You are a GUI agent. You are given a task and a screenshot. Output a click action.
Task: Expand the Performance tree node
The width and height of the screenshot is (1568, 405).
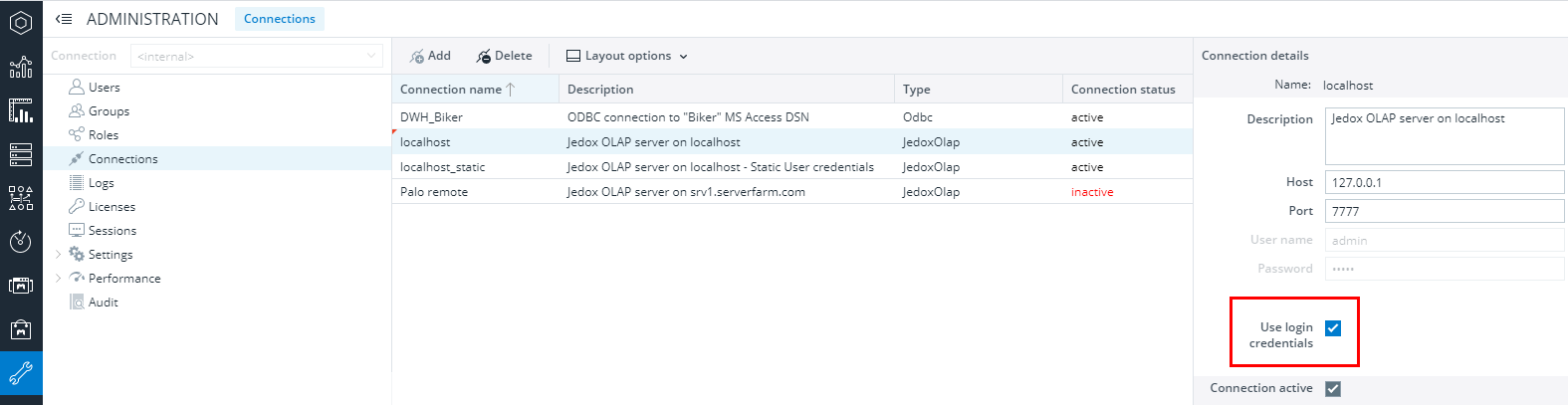[59, 279]
